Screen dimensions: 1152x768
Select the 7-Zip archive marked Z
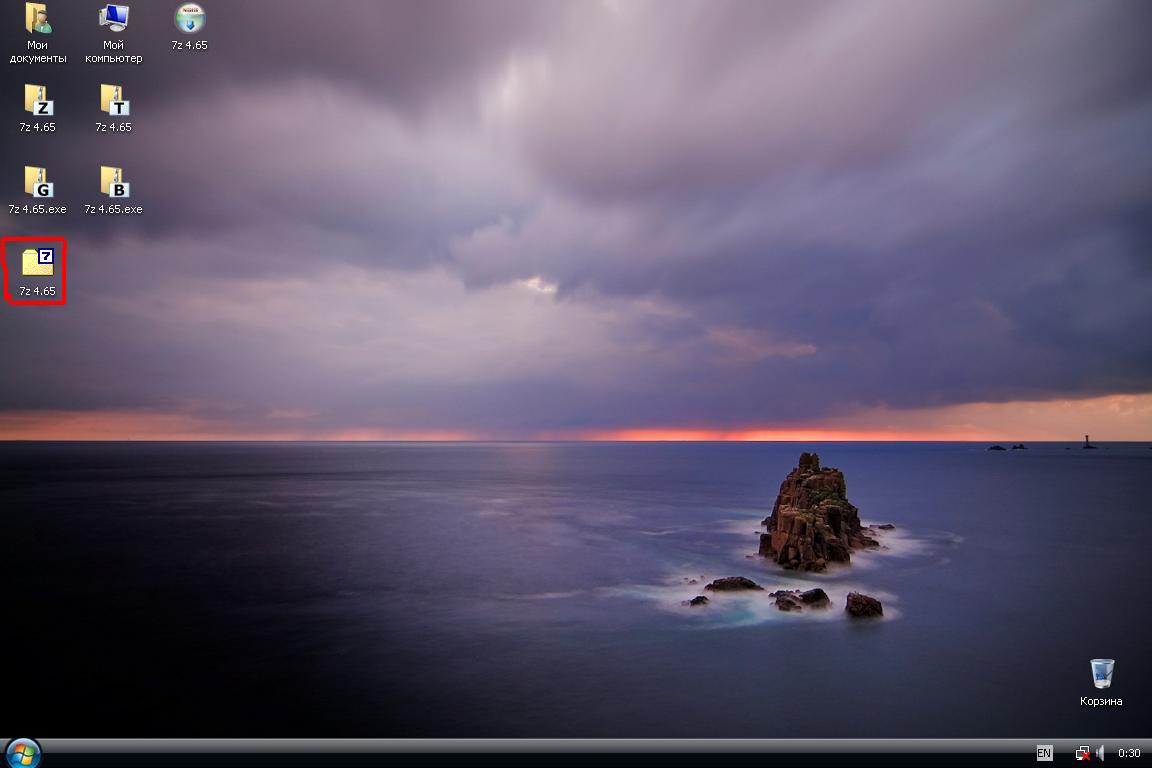(x=38, y=100)
